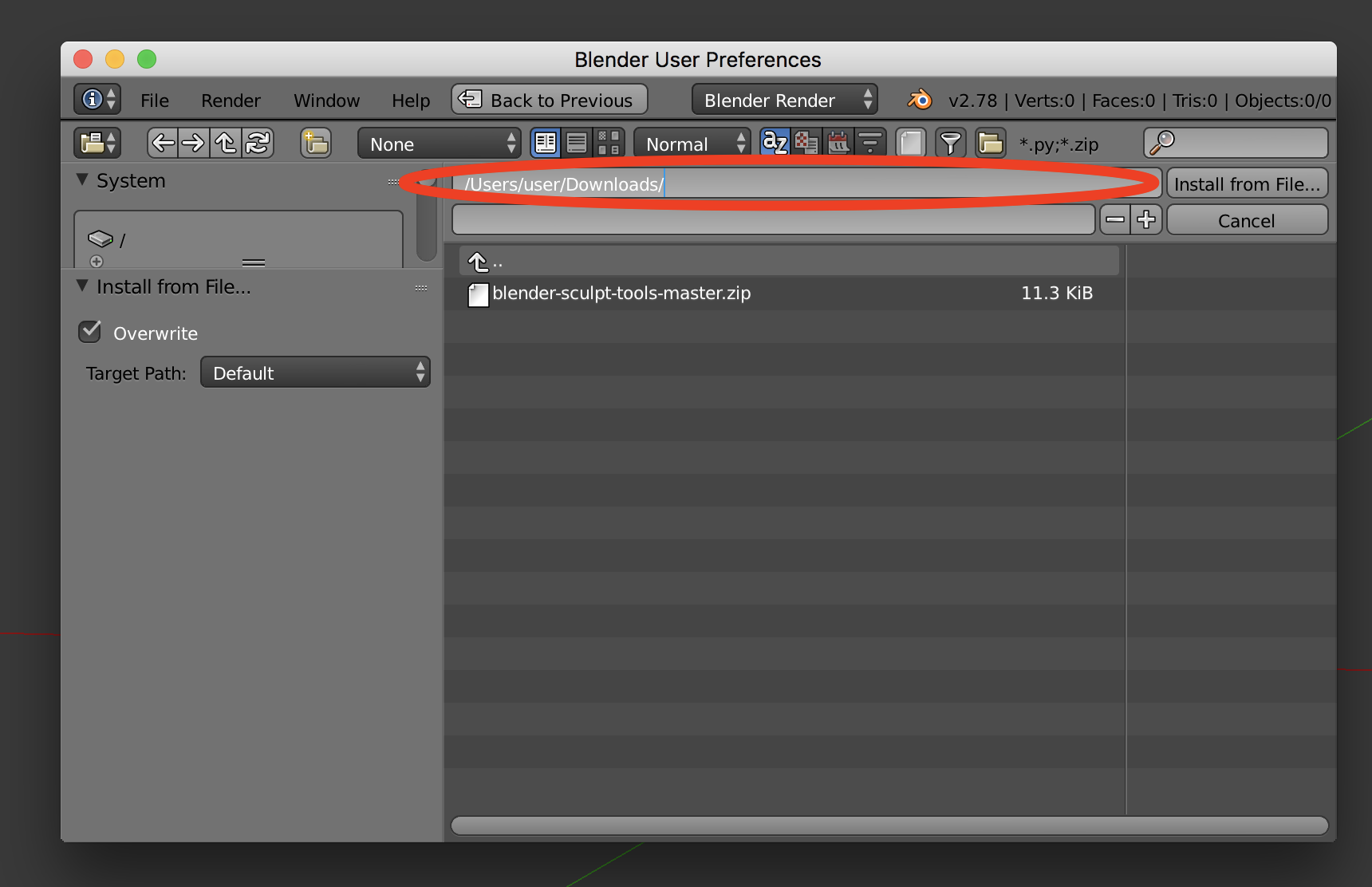Click the *.py;*.zip filter text
Image resolution: width=1372 pixels, height=887 pixels.
(x=1059, y=144)
